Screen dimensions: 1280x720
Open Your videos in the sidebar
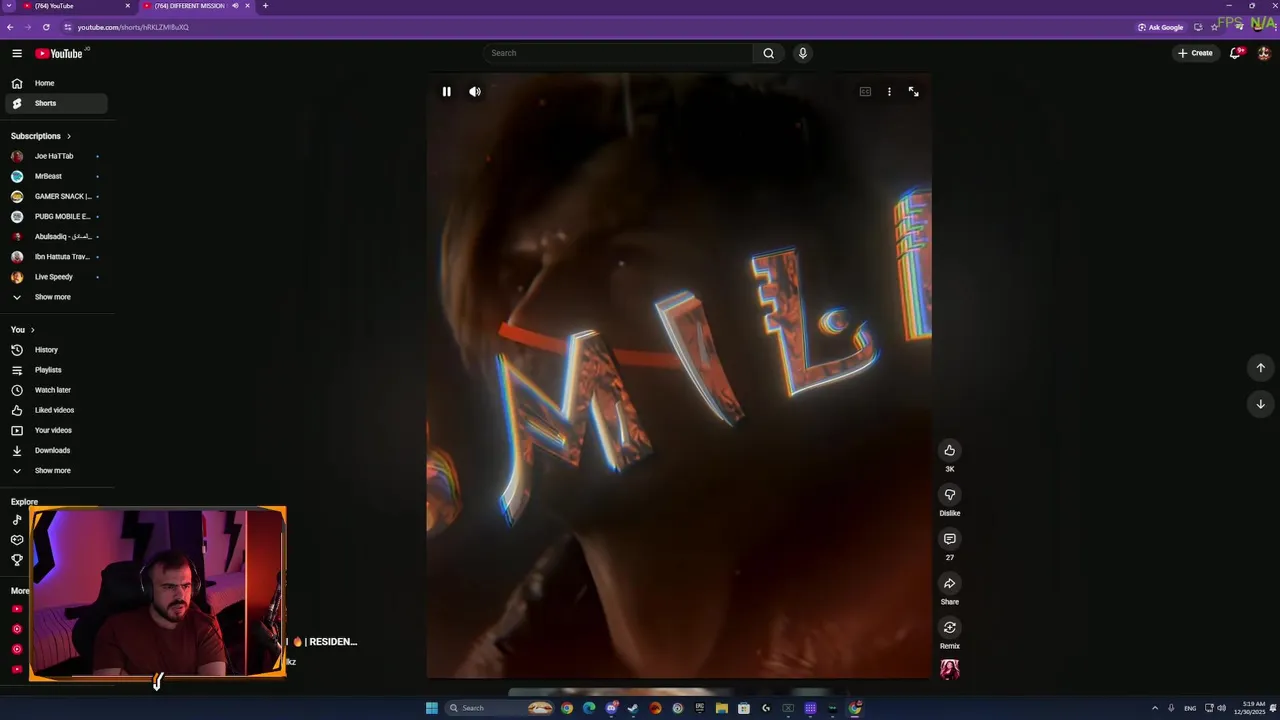[56, 430]
